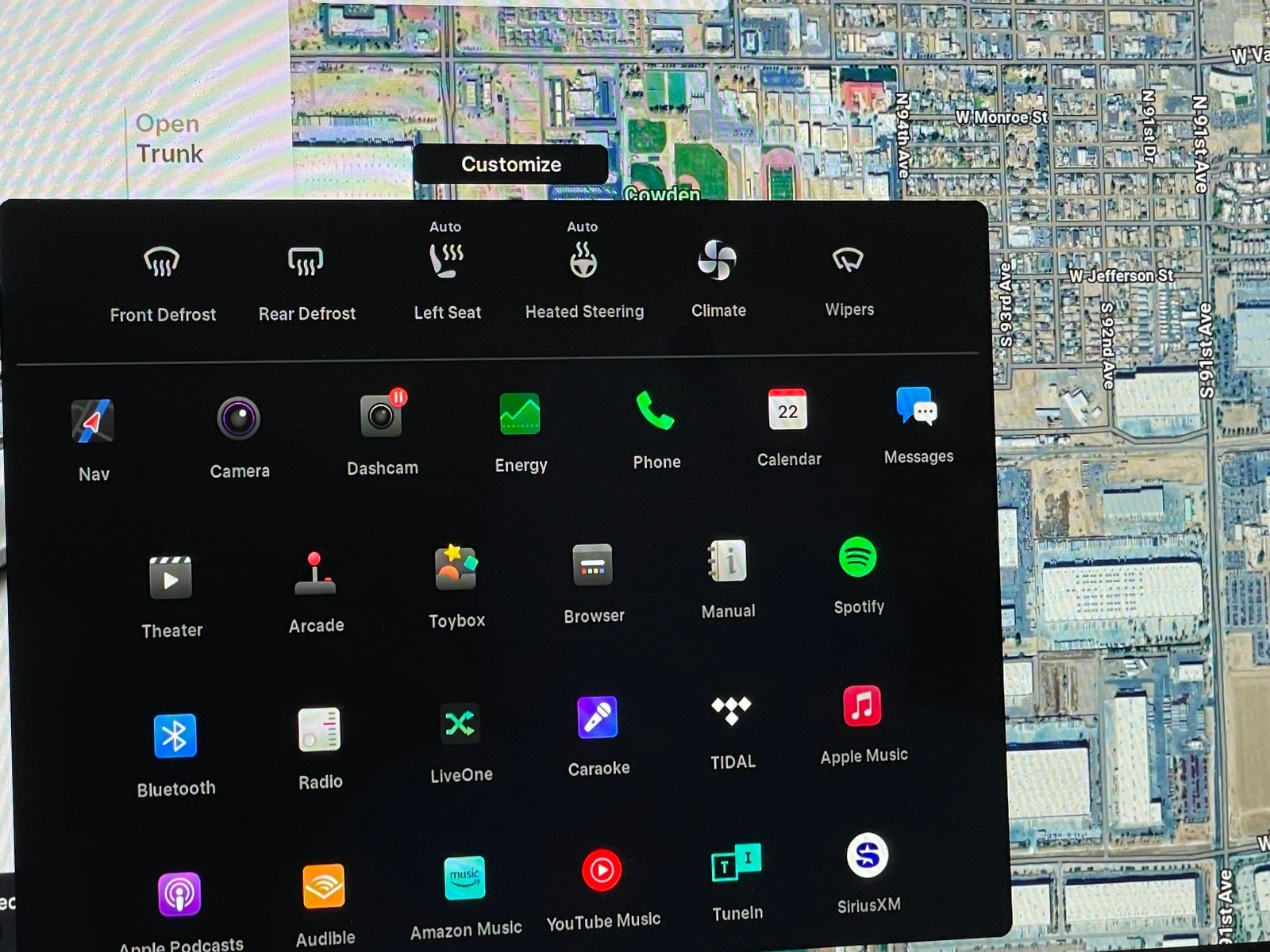
Task: Open the Radio app
Action: pos(319,729)
